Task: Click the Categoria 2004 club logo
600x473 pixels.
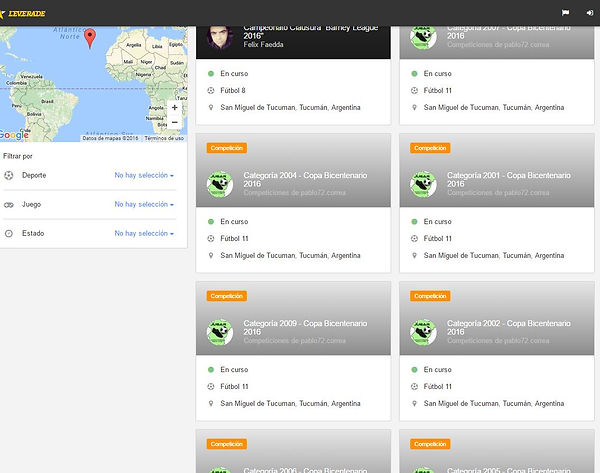Action: [x=220, y=184]
